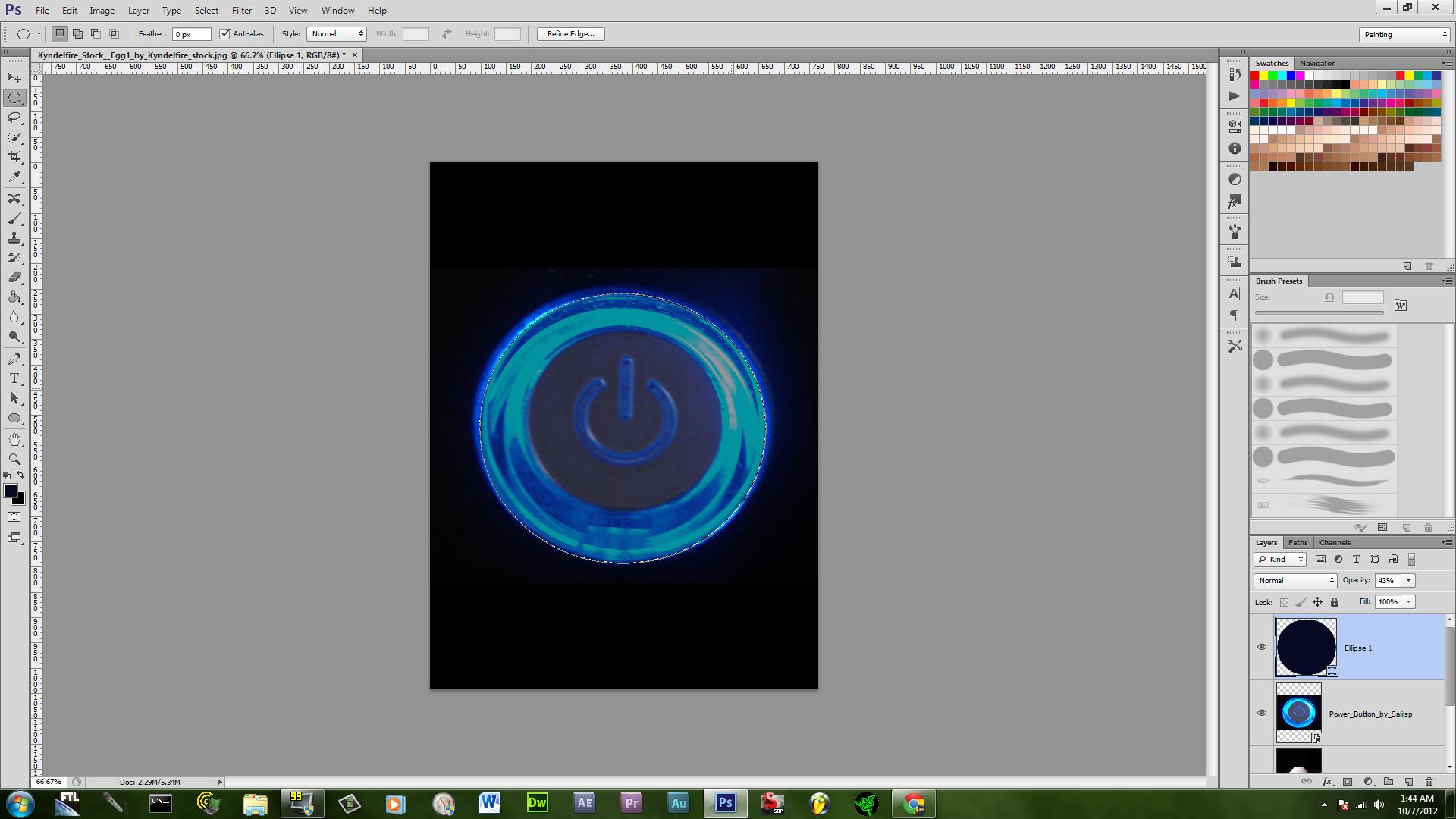
Task: Hide the Power_Button_by_Salilsp layer
Action: (x=1262, y=713)
